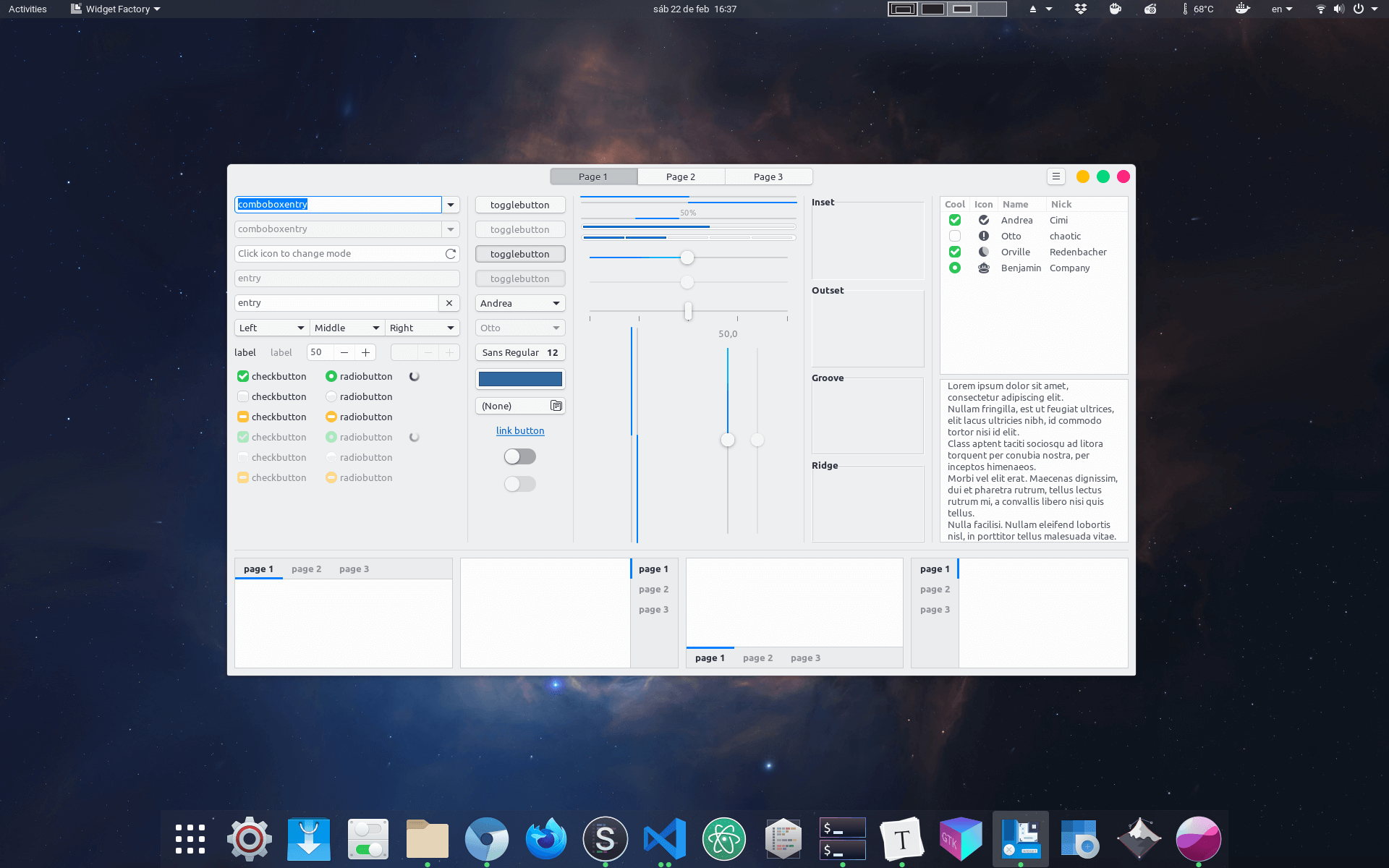Select the orange indeterminate radiobutton
This screenshot has width=1389, height=868.
pyautogui.click(x=331, y=417)
